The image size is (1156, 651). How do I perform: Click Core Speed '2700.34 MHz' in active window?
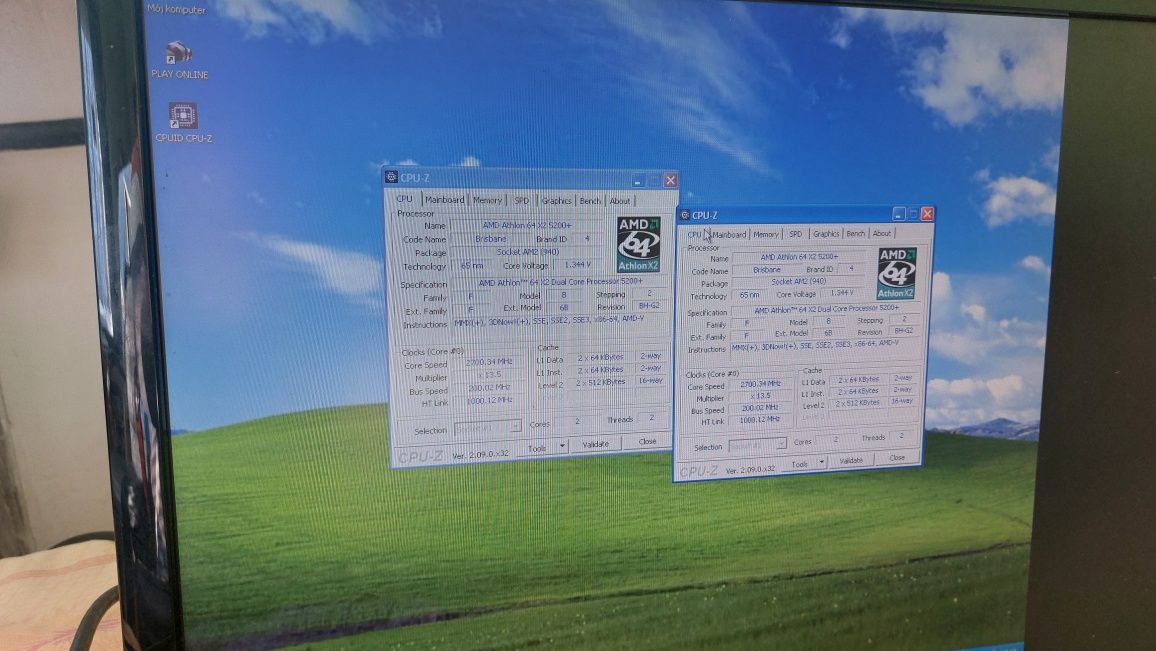click(x=759, y=384)
